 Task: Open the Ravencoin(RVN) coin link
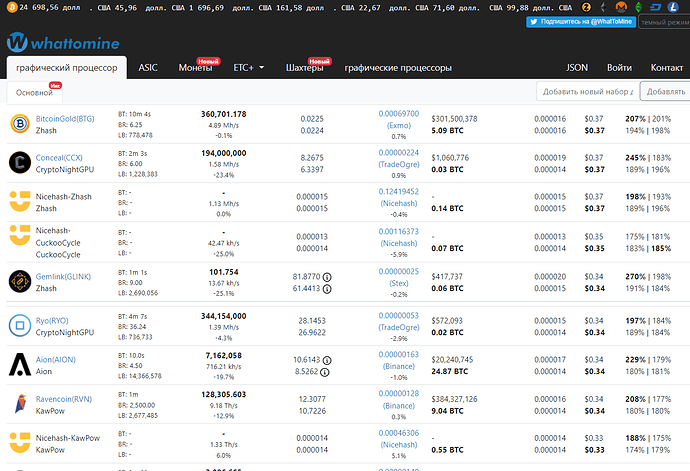(64, 399)
